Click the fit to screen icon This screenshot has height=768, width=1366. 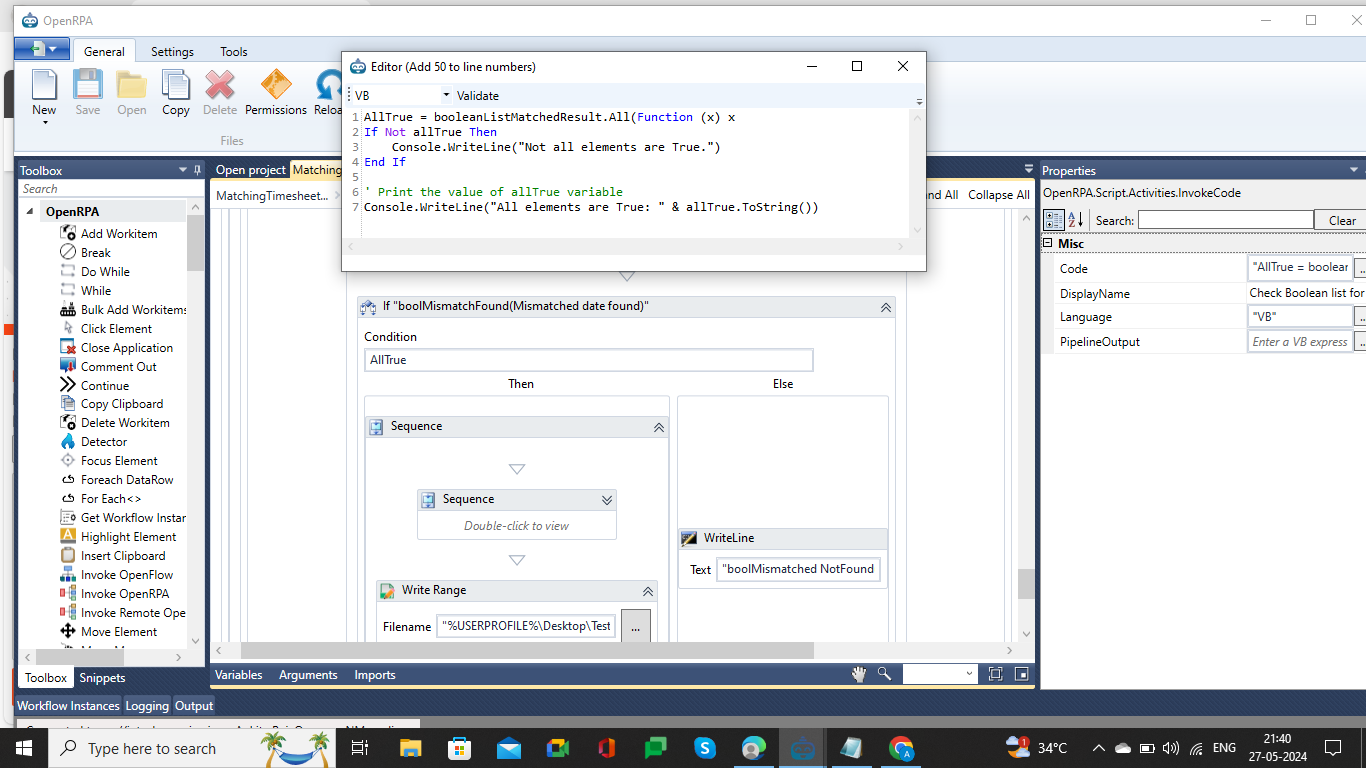(x=995, y=674)
